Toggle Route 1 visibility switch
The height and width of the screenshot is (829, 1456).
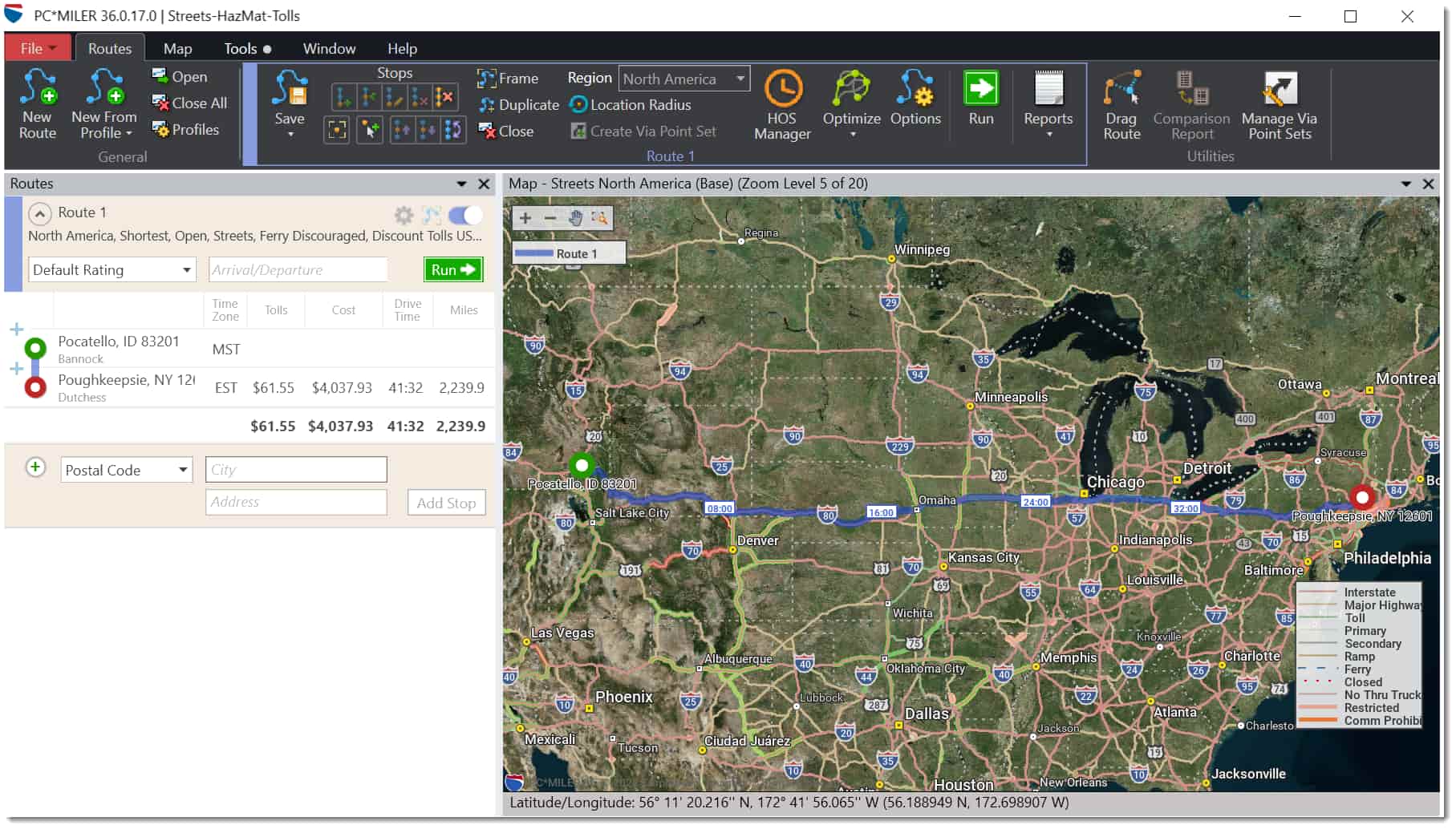(466, 215)
